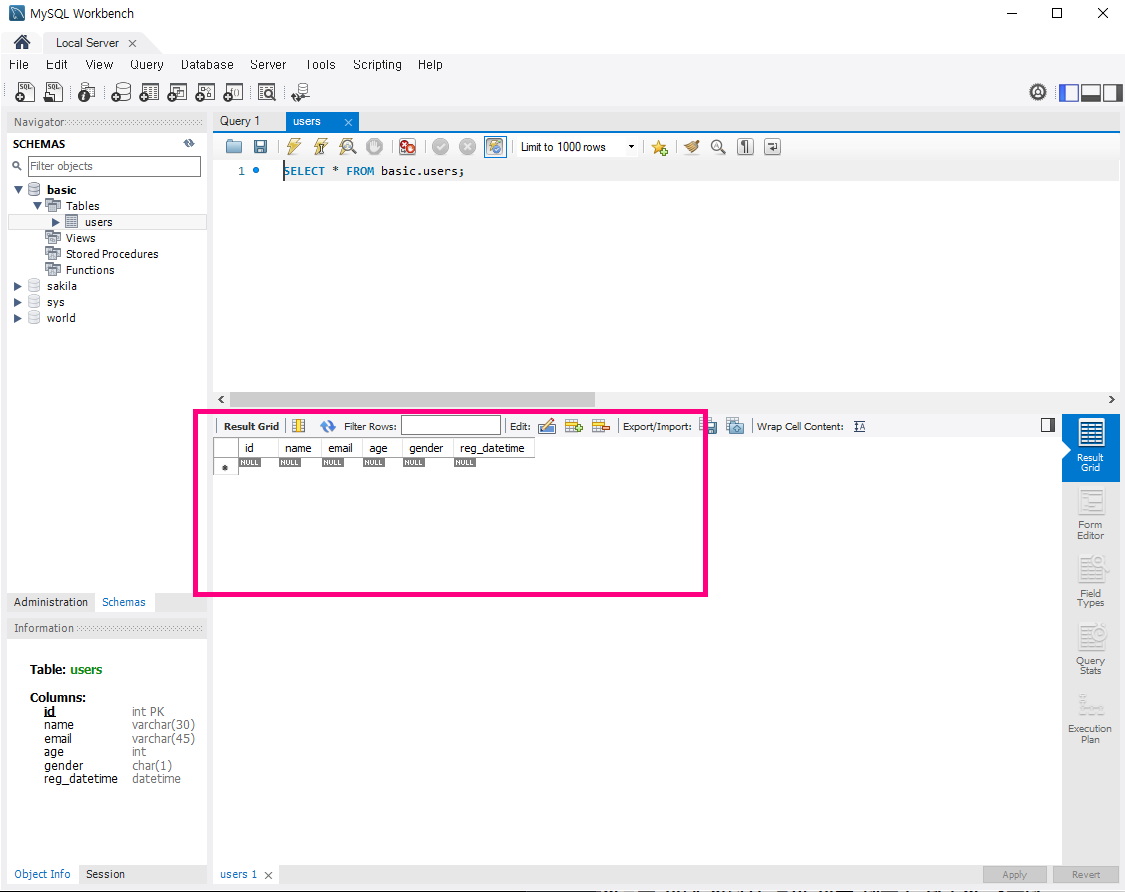Open the Execution Plan view

click(1091, 718)
